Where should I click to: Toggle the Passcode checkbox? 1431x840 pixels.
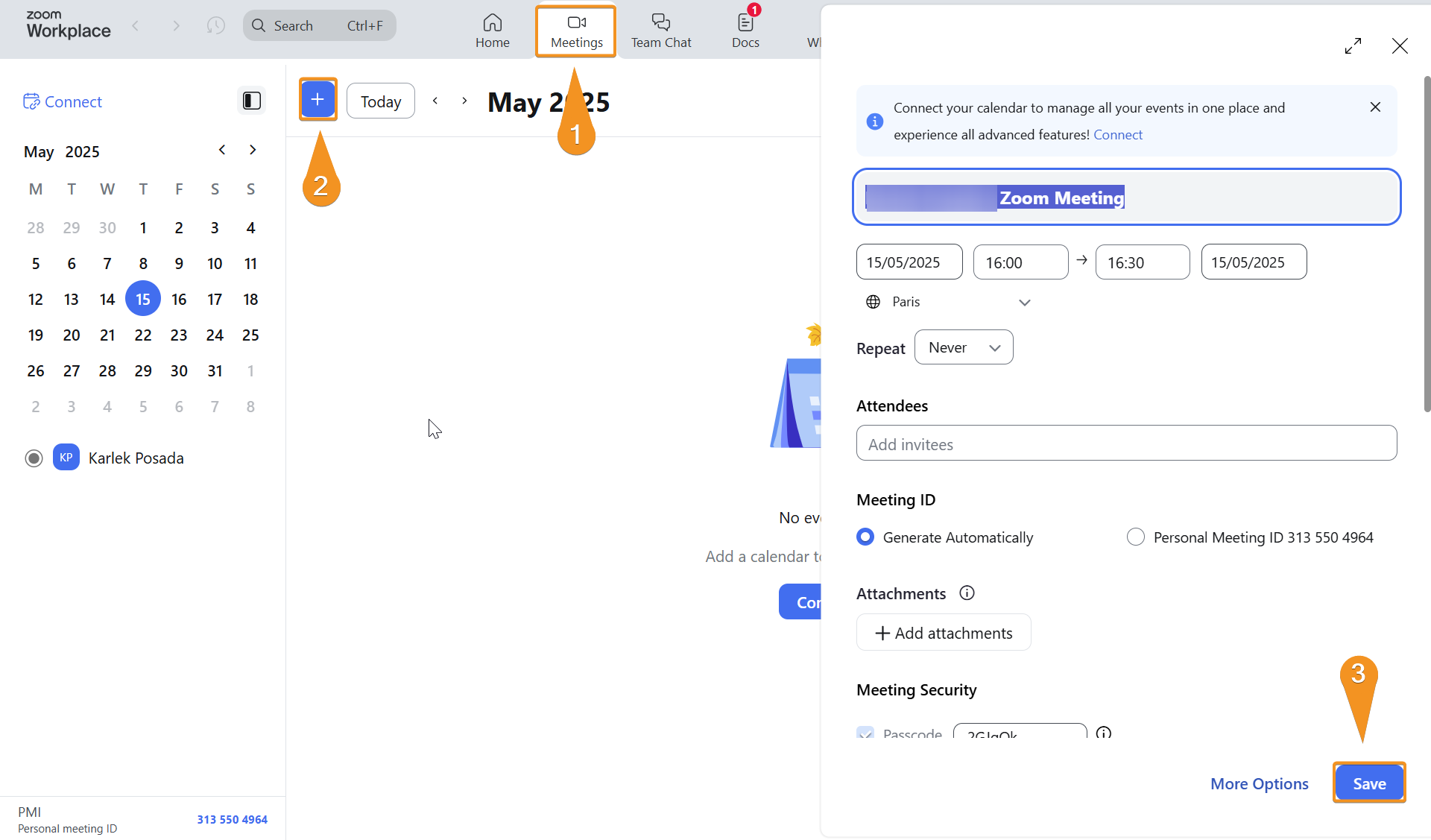coord(865,733)
